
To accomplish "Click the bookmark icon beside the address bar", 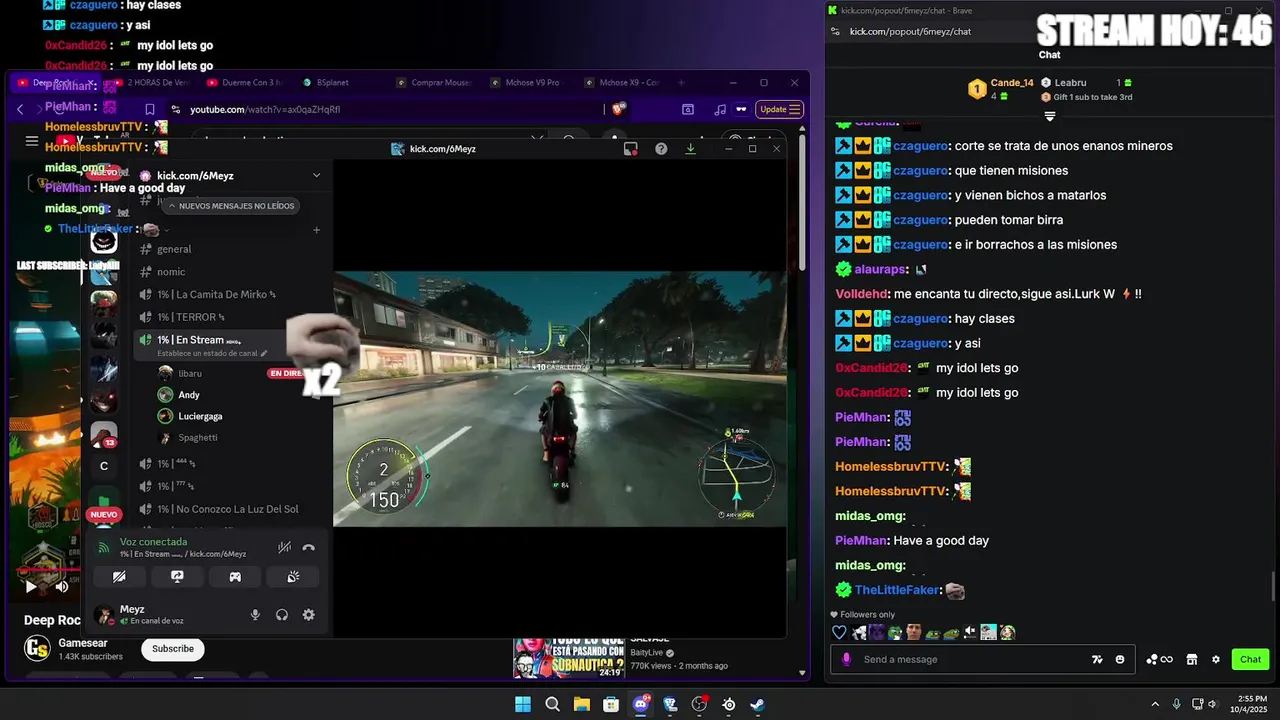I will [149, 109].
